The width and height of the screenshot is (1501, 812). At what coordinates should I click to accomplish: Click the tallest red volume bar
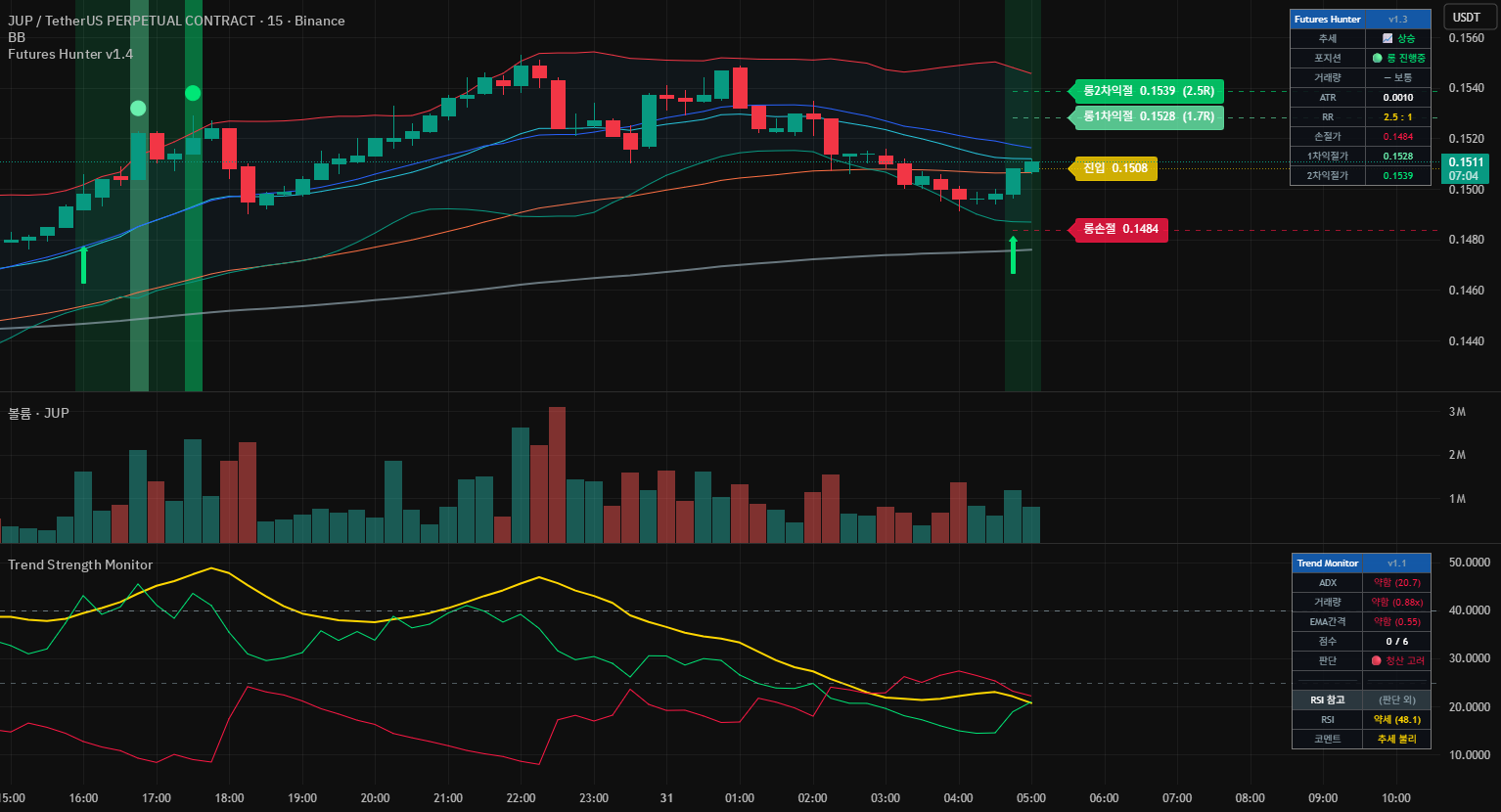558,474
